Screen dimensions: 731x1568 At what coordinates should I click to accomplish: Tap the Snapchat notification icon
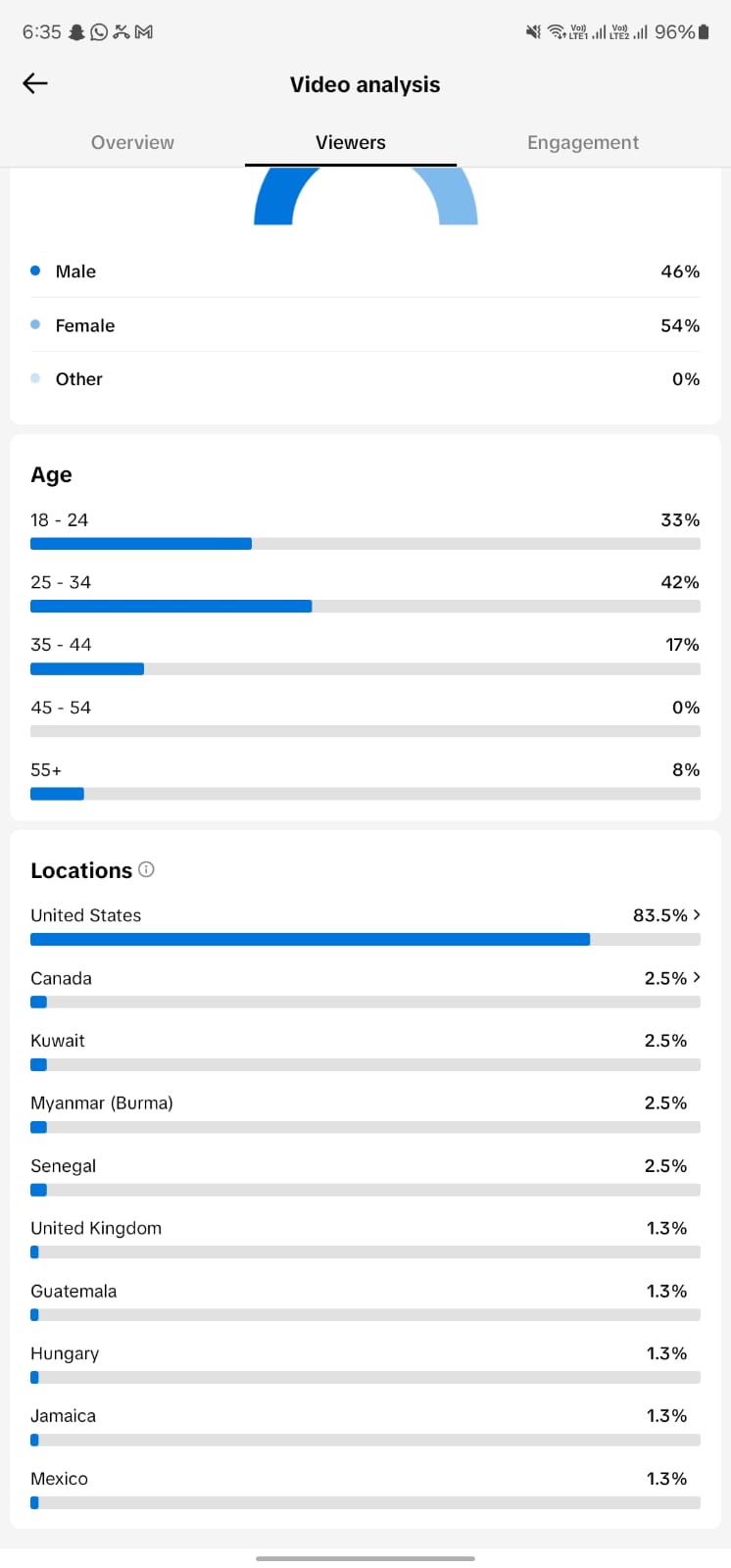(x=76, y=32)
